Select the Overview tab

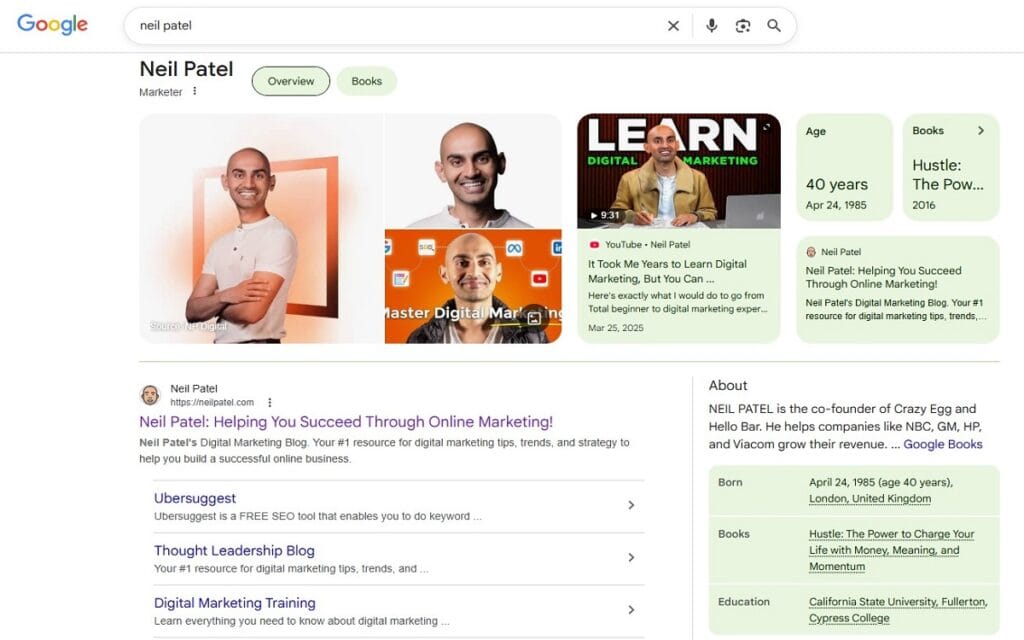[x=290, y=81]
